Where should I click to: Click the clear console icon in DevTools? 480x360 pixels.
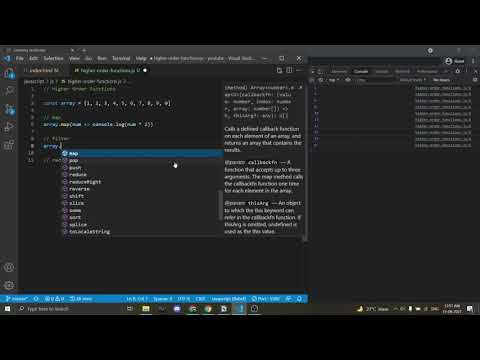[x=321, y=80]
